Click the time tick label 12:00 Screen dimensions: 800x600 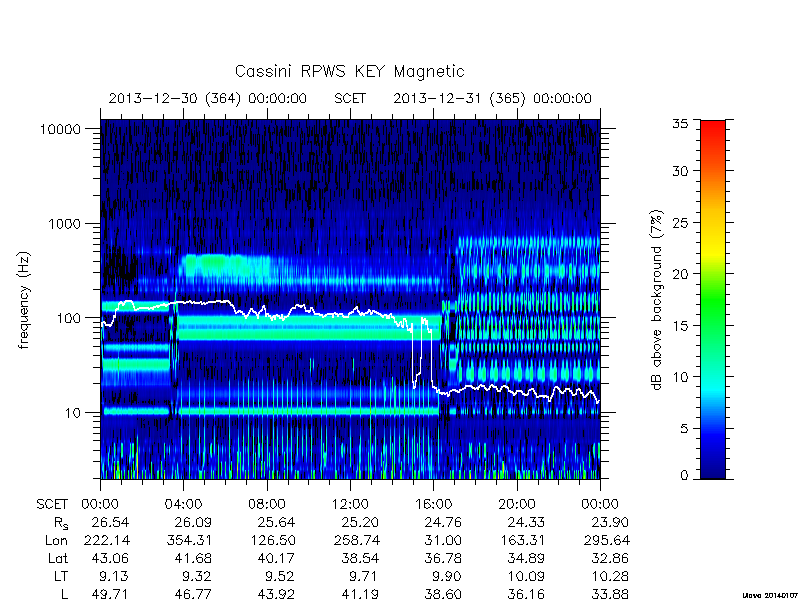point(350,505)
